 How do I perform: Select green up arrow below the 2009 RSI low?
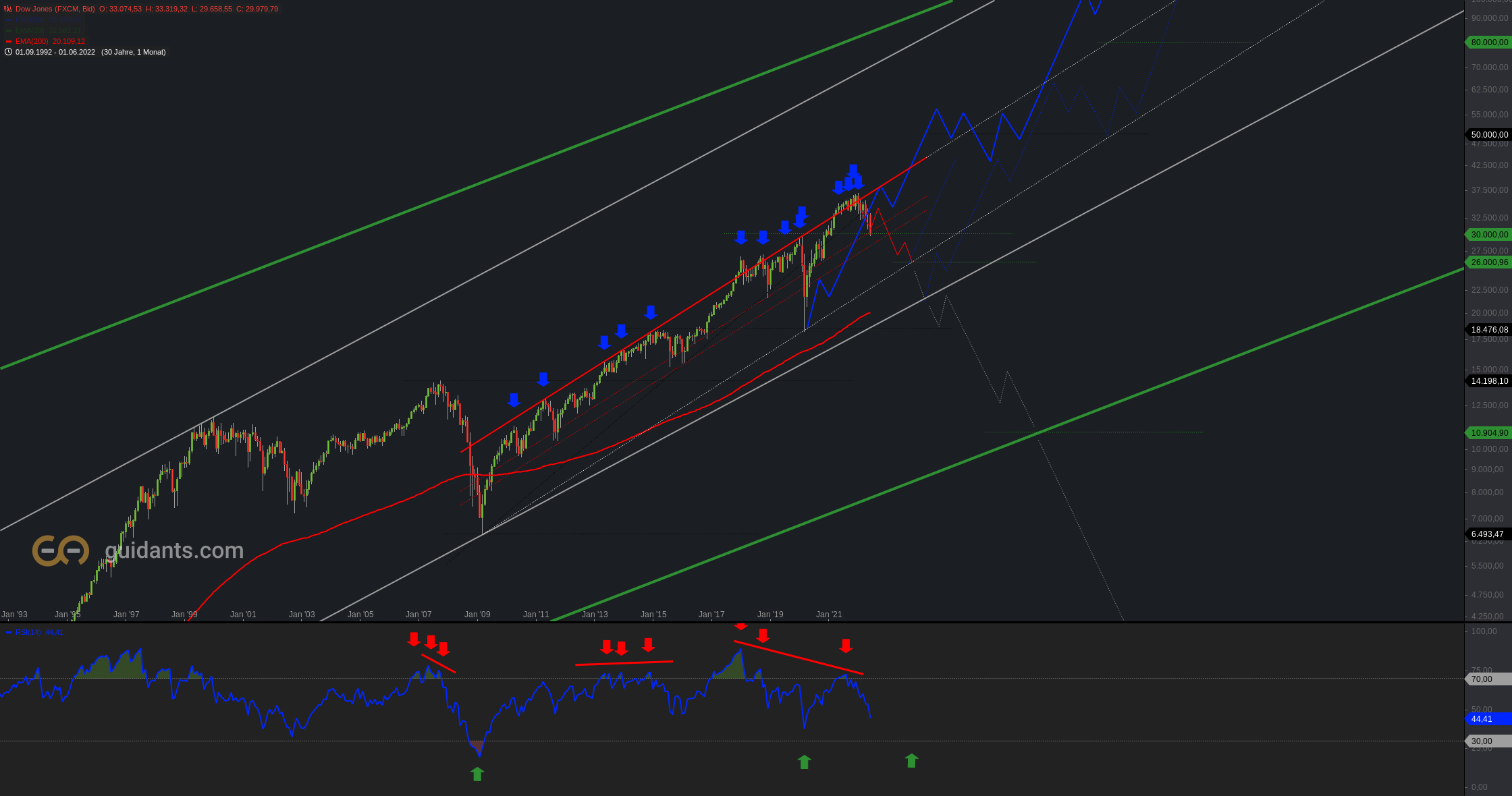477,774
